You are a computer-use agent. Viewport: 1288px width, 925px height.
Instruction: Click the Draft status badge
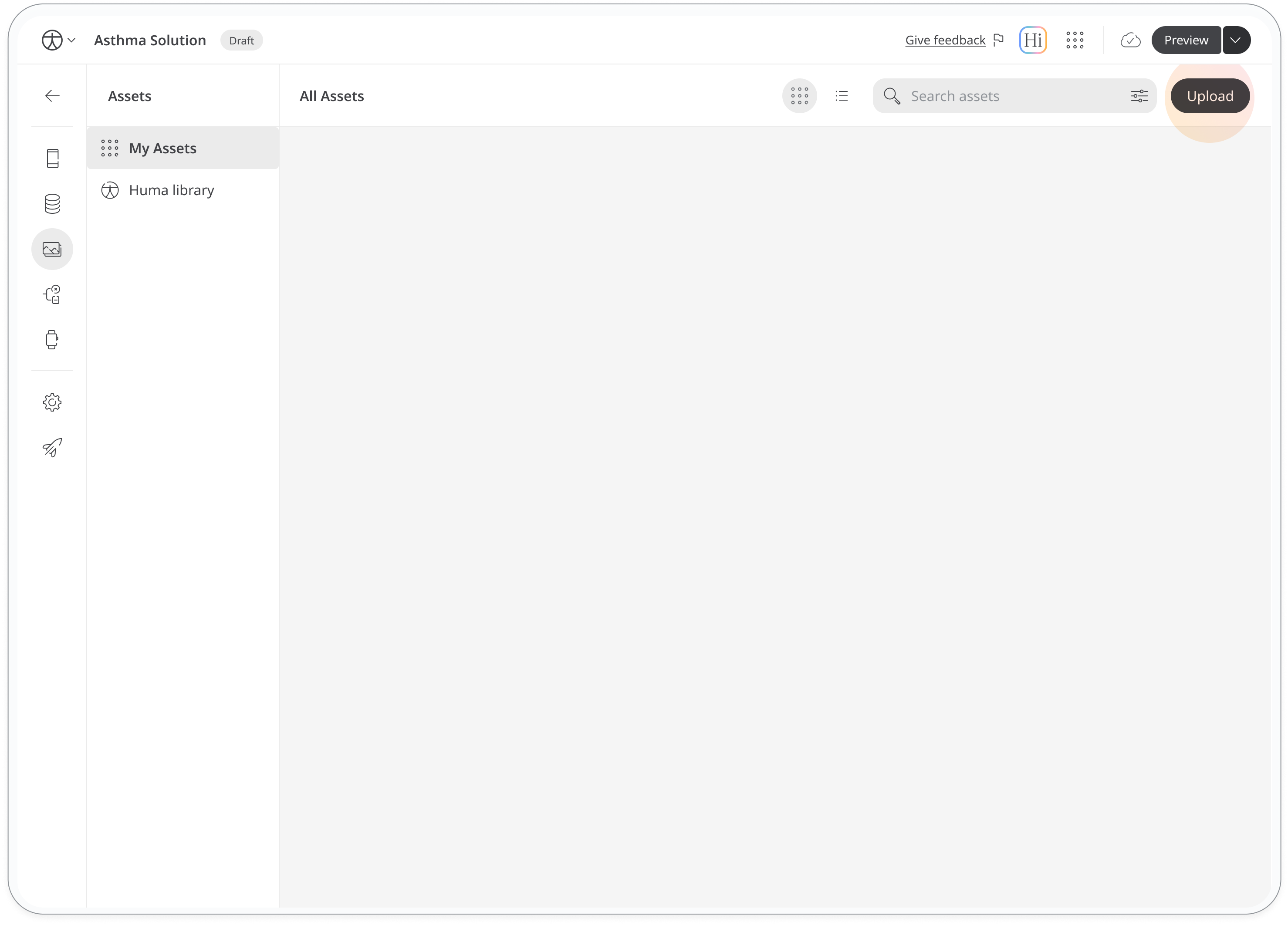click(x=241, y=41)
